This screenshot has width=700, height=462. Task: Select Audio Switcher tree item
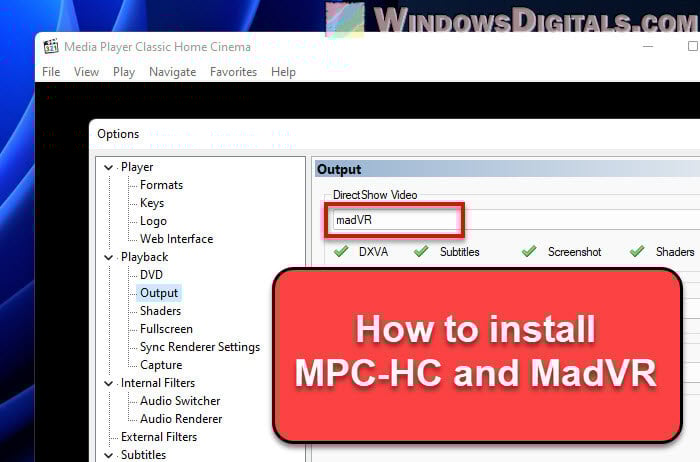(x=180, y=401)
